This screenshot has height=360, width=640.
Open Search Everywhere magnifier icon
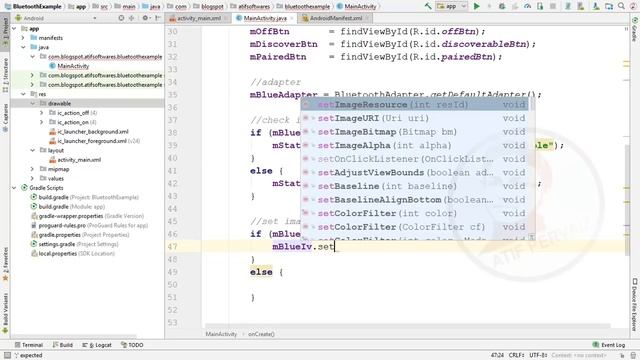pos(621,6)
